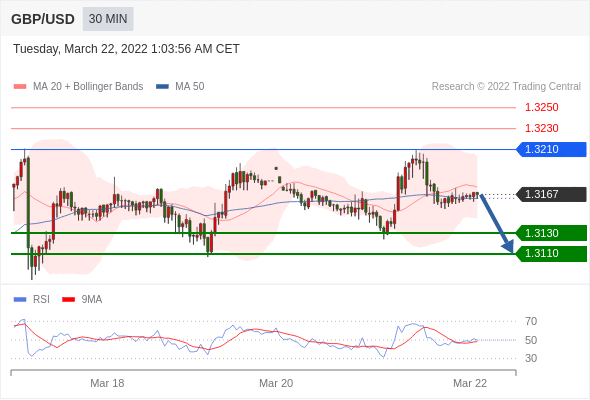The image size is (590, 400).
Task: Select the 30 MIN timeframe badge
Action: pyautogui.click(x=108, y=19)
